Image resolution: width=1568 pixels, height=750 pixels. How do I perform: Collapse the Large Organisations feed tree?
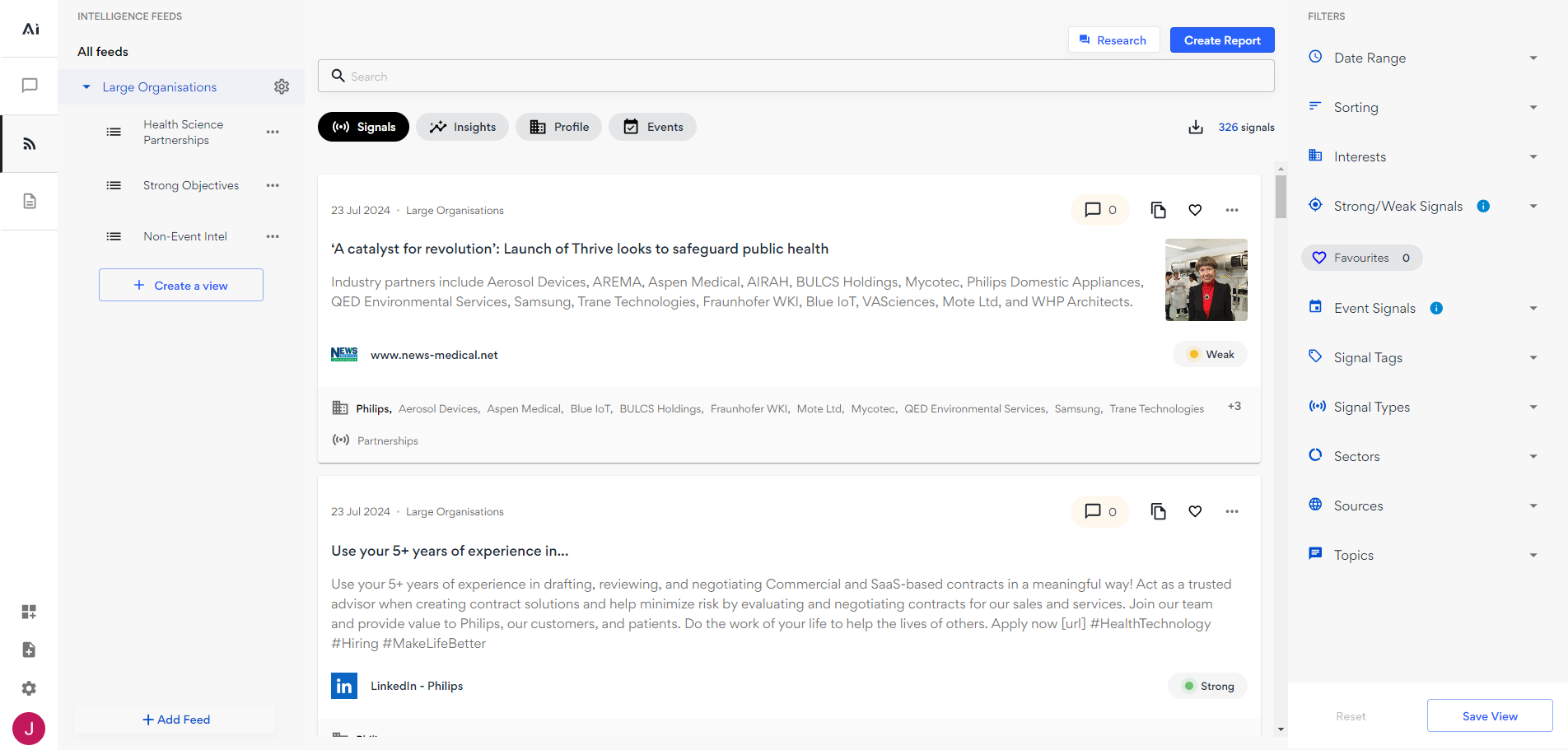[86, 87]
